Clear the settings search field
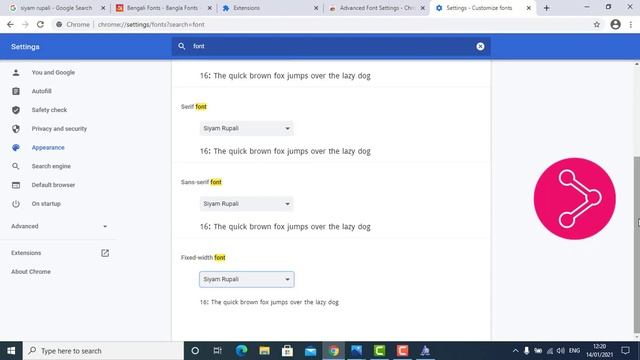The height and width of the screenshot is (360, 640). tap(480, 47)
